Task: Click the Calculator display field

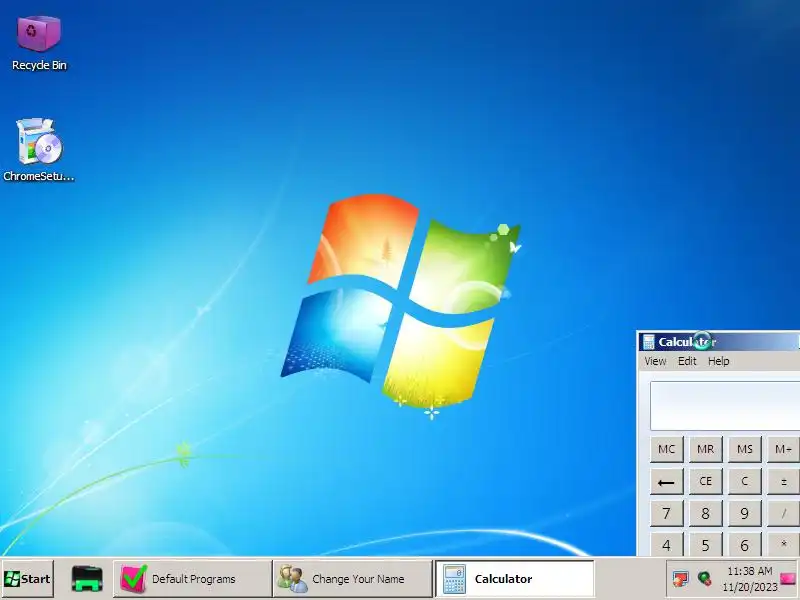Action: pos(725,406)
